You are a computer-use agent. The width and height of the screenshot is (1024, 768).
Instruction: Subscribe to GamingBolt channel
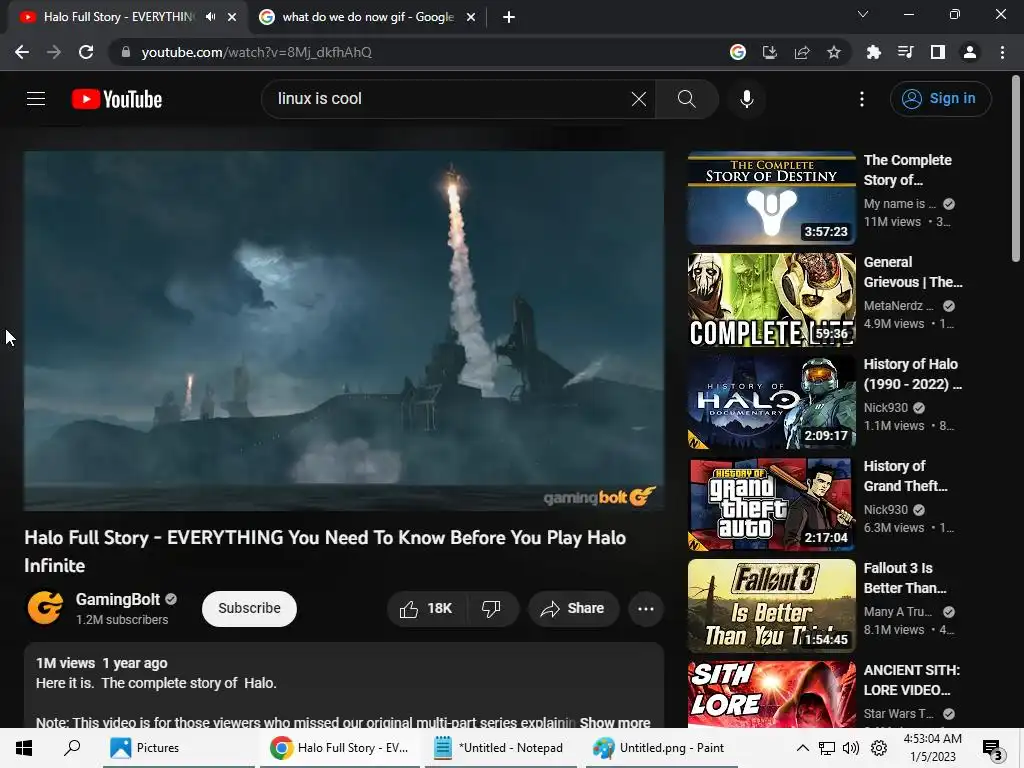(x=249, y=609)
